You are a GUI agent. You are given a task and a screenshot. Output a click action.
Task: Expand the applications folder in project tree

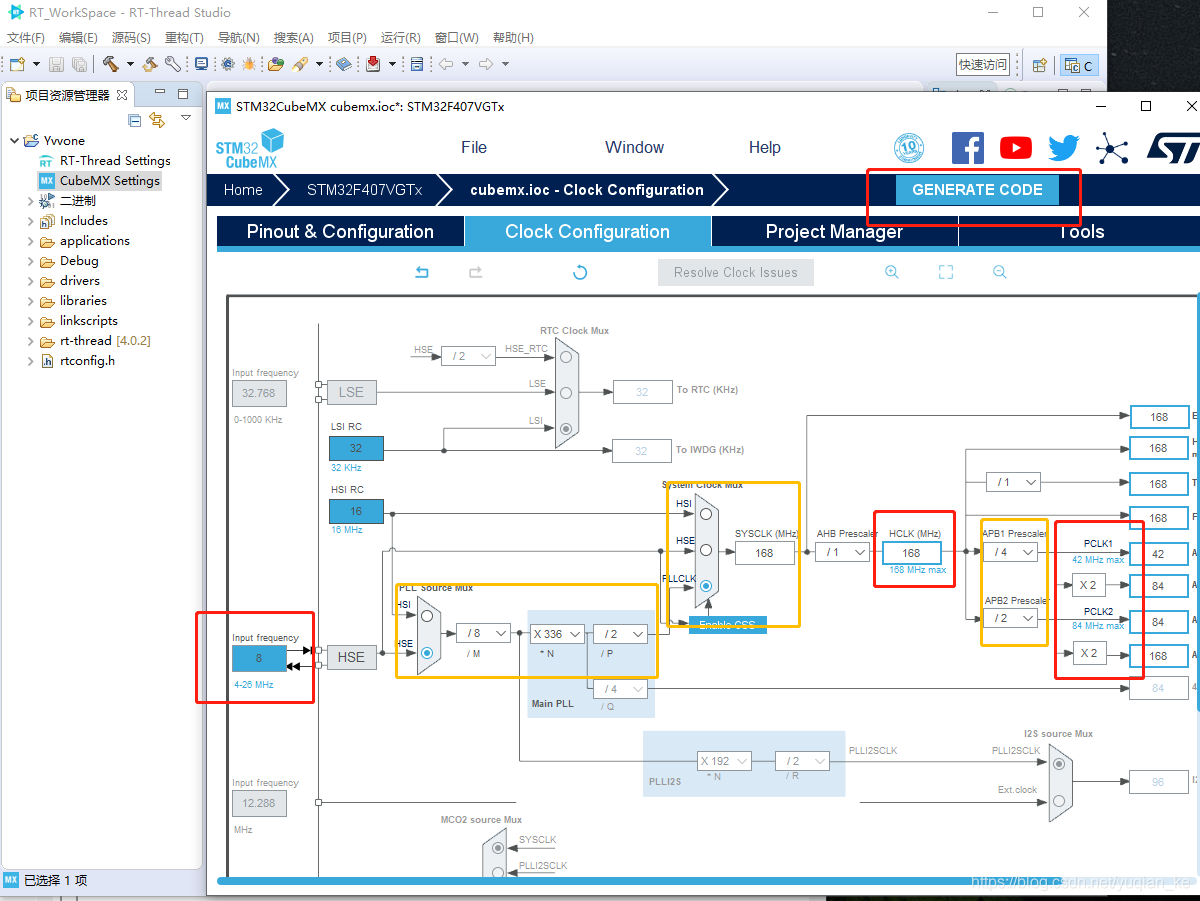[31, 241]
